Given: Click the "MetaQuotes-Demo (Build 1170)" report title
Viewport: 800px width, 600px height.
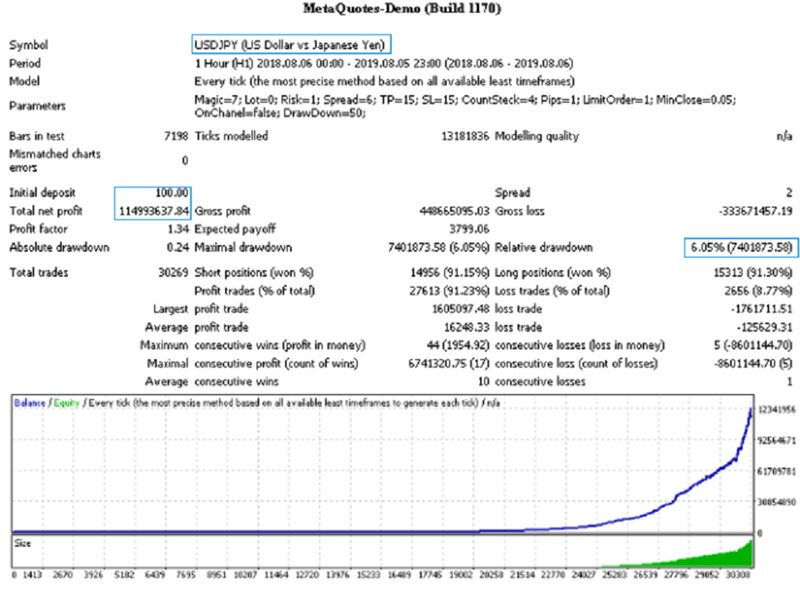Looking at the screenshot, I should (402, 9).
